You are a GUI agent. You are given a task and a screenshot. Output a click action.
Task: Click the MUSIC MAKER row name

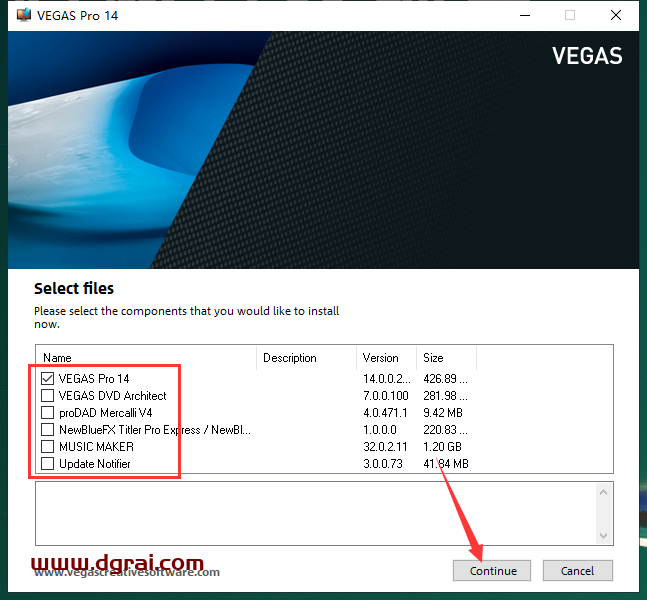click(x=97, y=446)
